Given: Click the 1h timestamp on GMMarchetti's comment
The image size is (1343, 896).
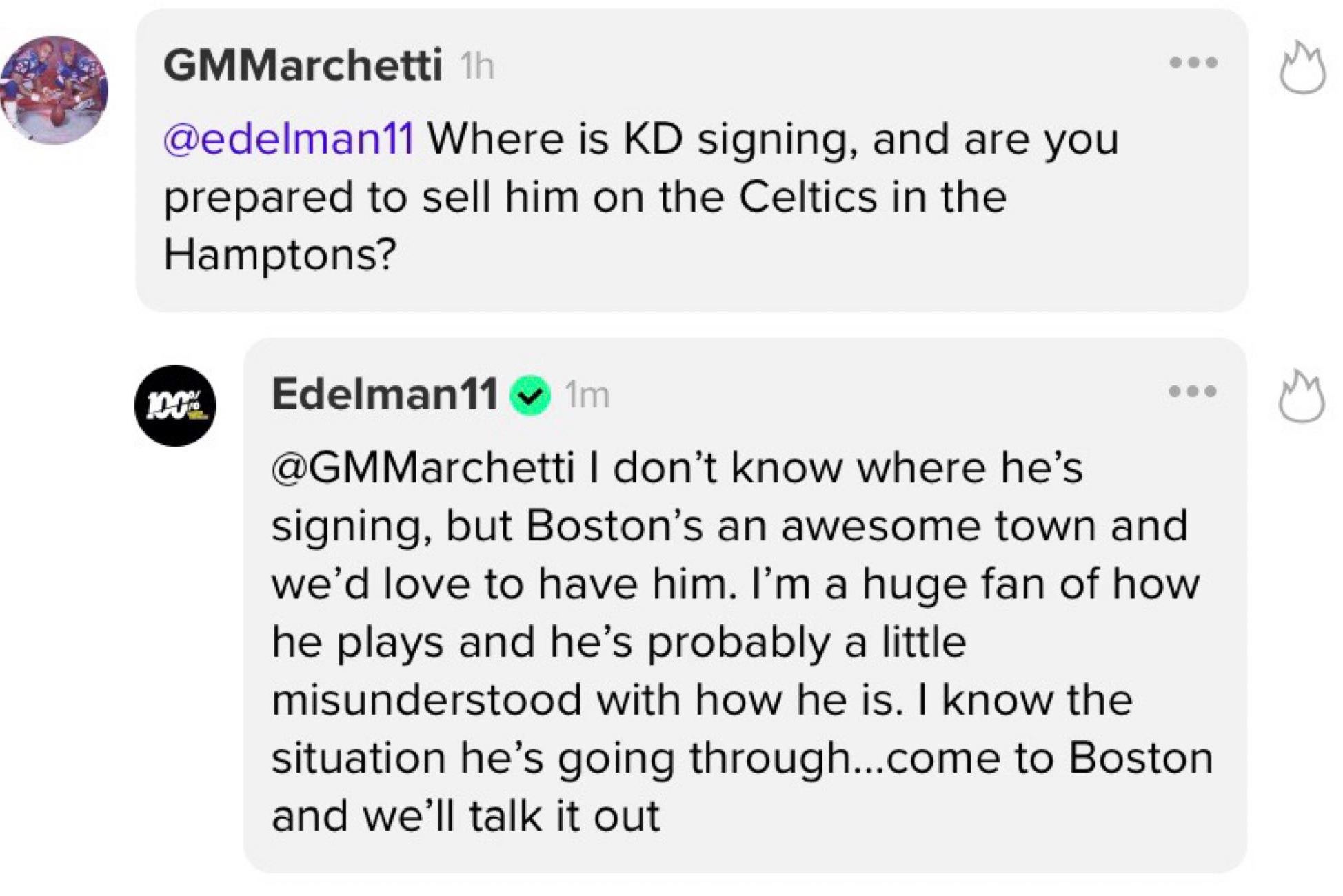Looking at the screenshot, I should 477,67.
